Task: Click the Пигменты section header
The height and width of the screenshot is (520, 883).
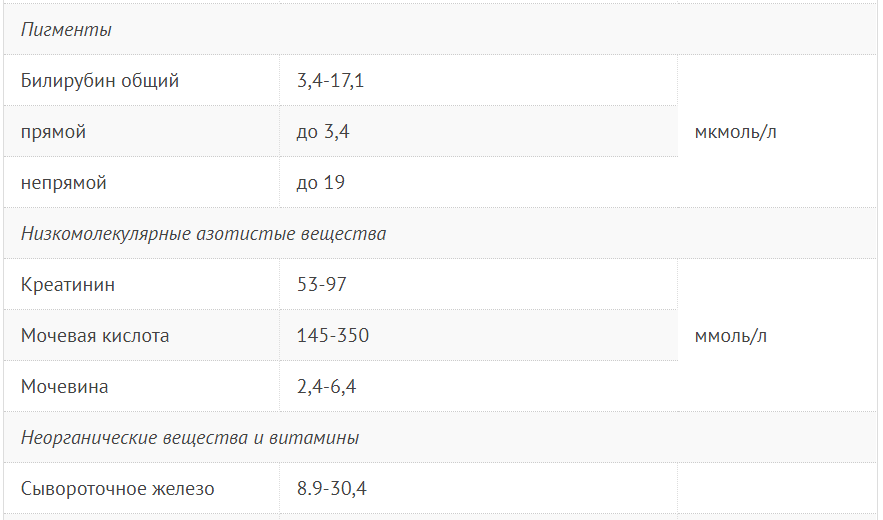Action: [66, 30]
